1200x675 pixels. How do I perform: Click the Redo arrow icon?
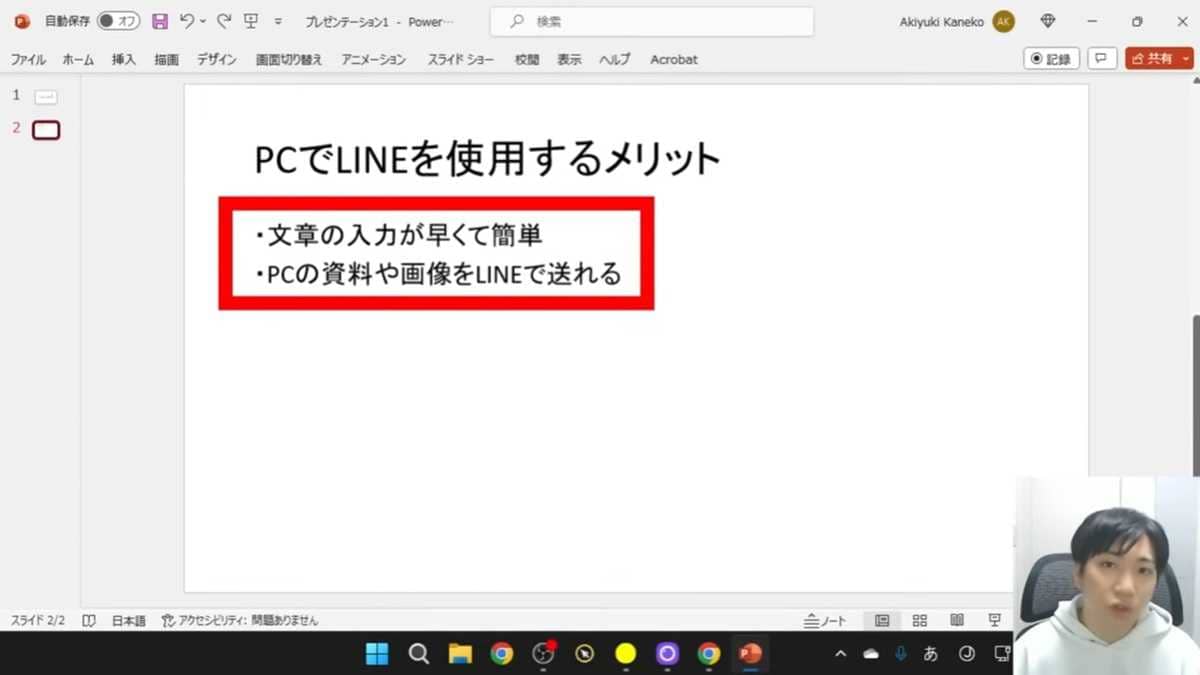(x=224, y=21)
